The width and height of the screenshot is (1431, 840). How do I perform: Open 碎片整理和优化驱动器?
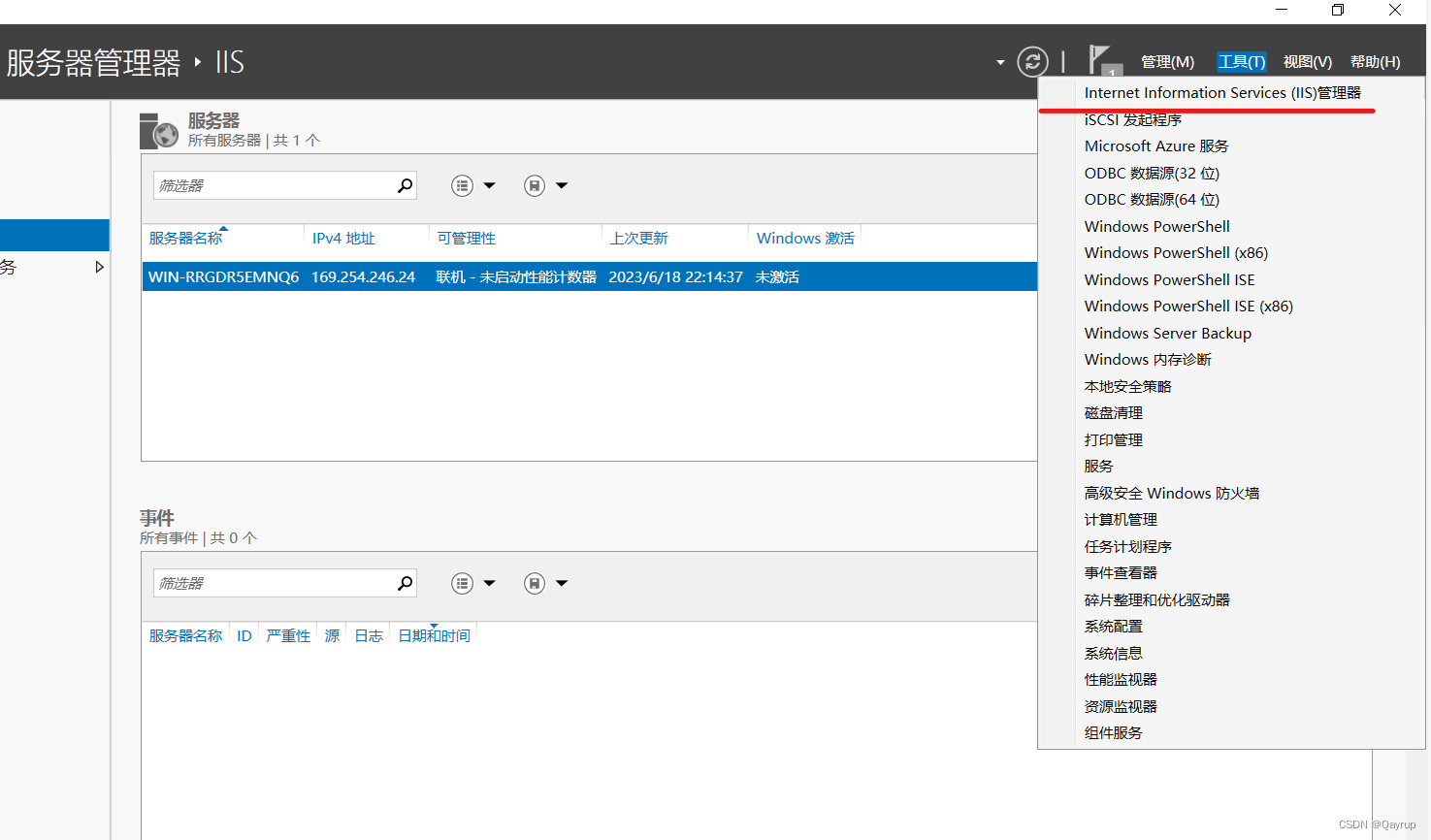(1157, 599)
